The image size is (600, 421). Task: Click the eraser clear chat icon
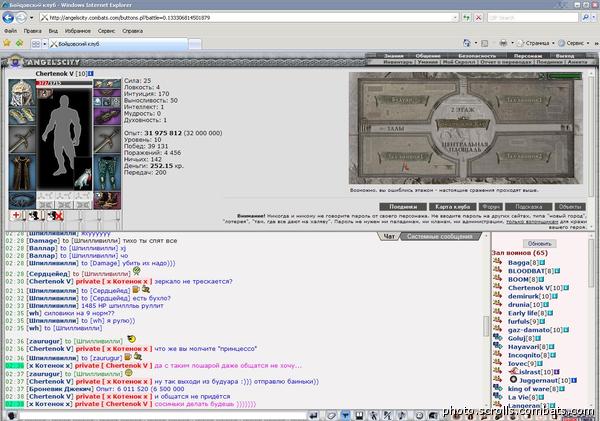pyautogui.click(x=331, y=416)
